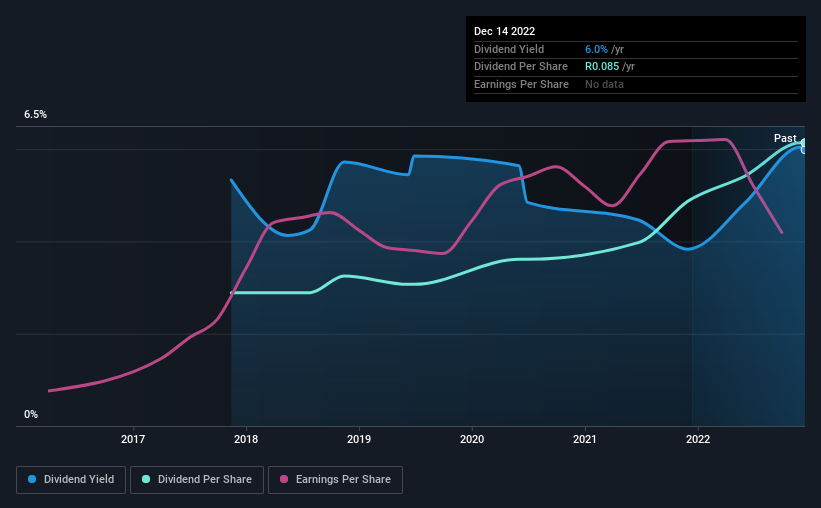Click the Dec 14 2022 tooltip date
The height and width of the screenshot is (508, 821).
tap(505, 31)
